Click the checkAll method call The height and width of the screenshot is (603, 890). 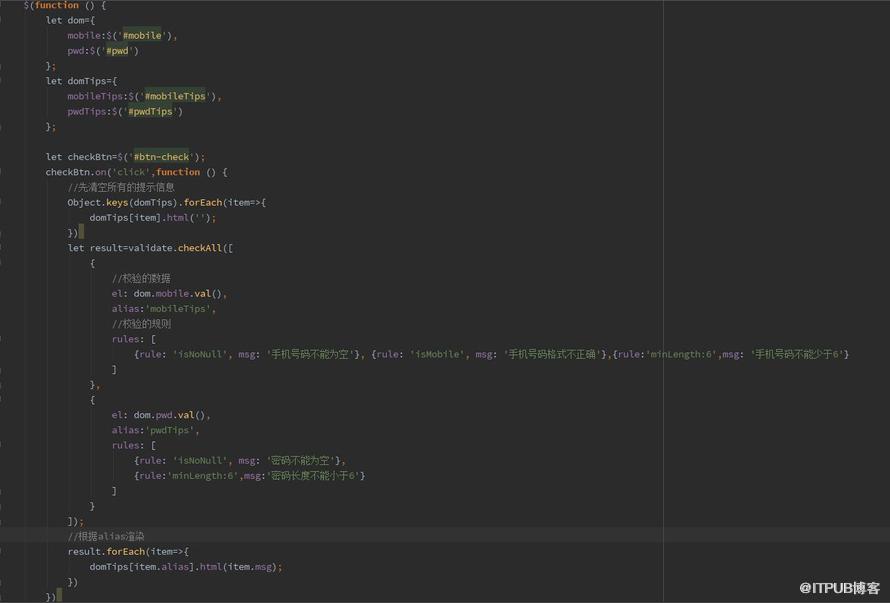pos(200,248)
